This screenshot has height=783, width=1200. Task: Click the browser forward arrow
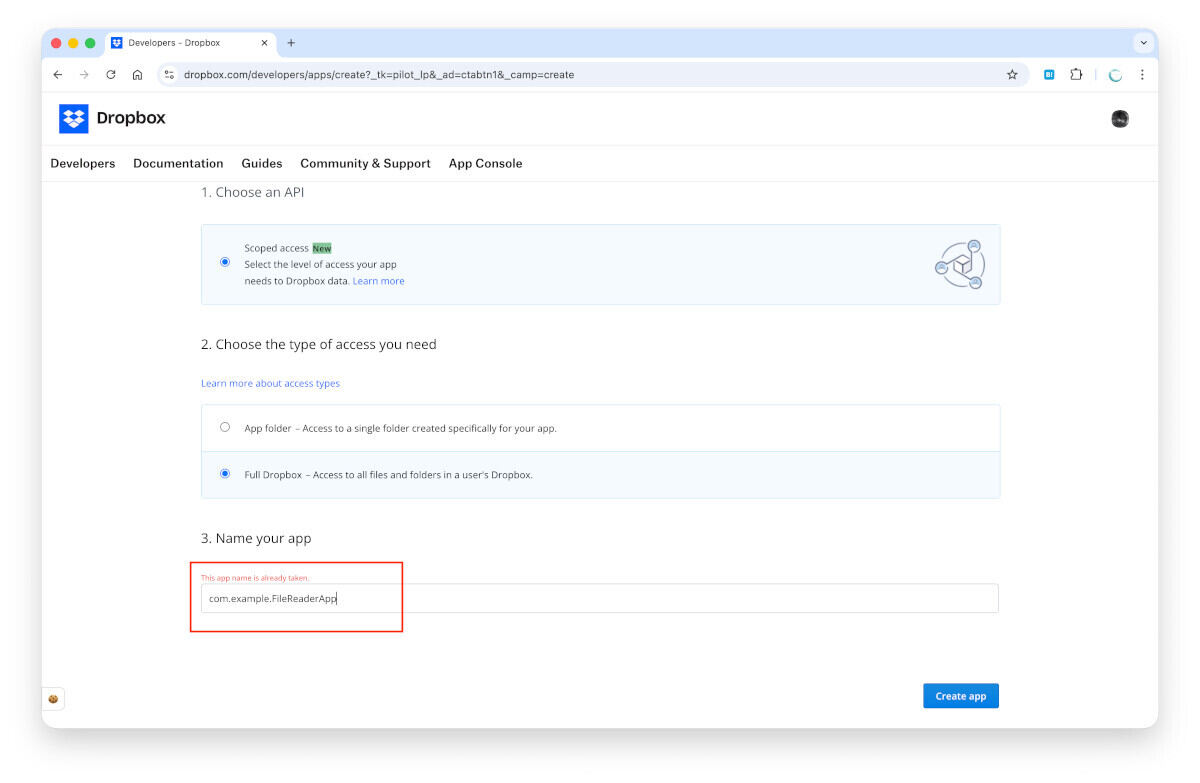(84, 75)
